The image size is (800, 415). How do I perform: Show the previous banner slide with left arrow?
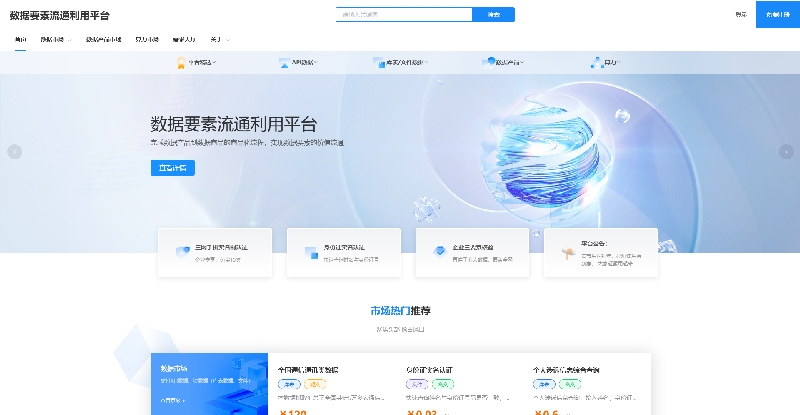click(14, 152)
